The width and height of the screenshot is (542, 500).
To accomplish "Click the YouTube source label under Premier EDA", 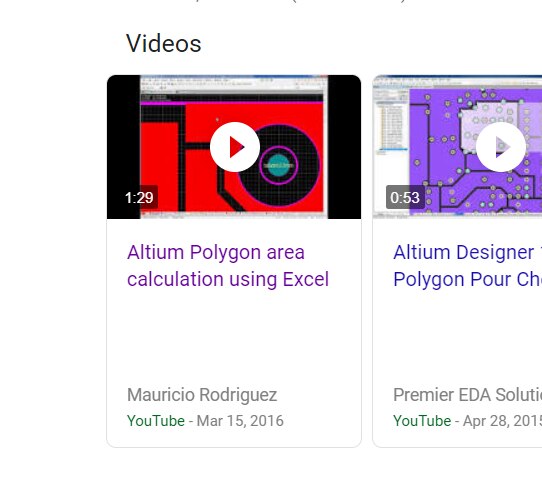I will coord(422,421).
